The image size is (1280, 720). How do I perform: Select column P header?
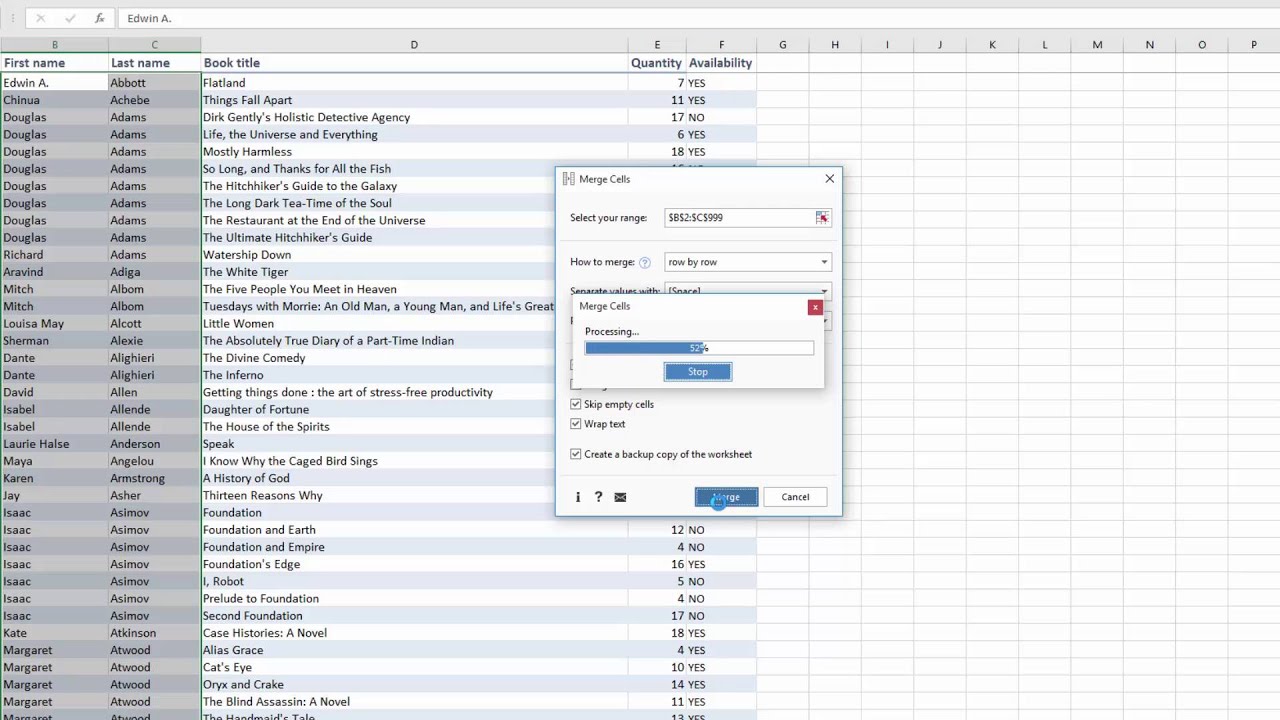pos(1253,44)
